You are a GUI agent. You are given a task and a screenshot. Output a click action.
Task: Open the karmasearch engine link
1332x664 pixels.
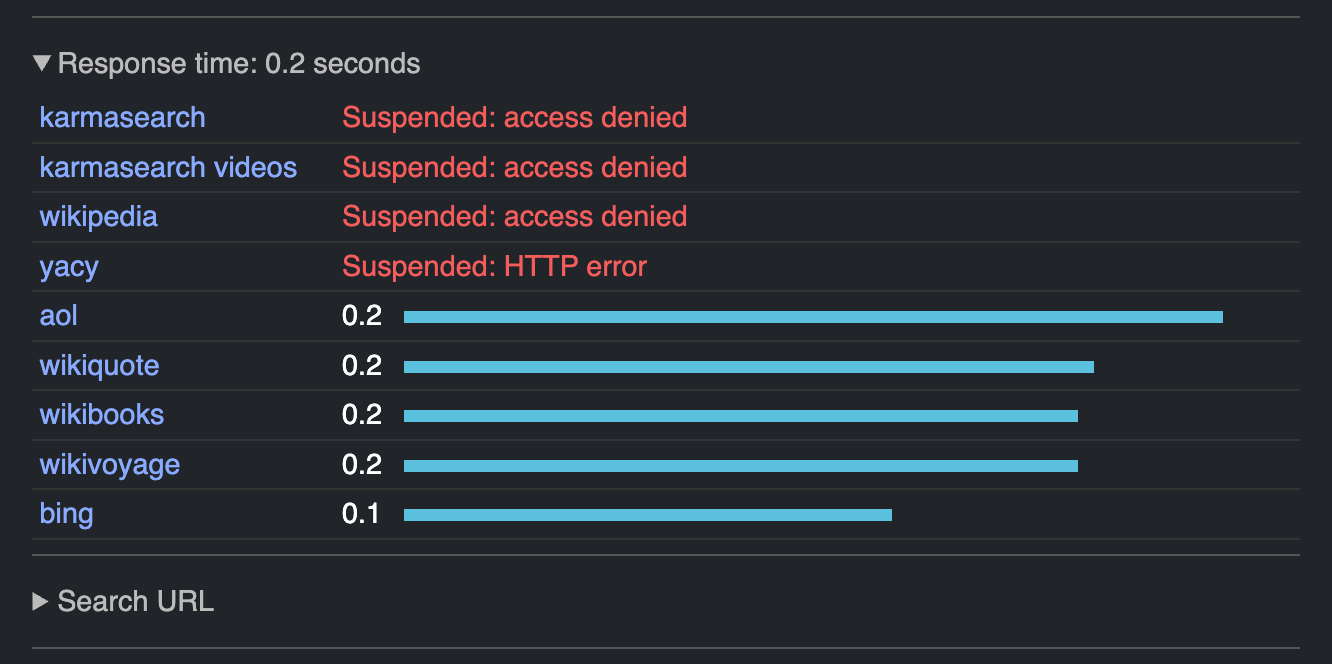click(x=122, y=117)
